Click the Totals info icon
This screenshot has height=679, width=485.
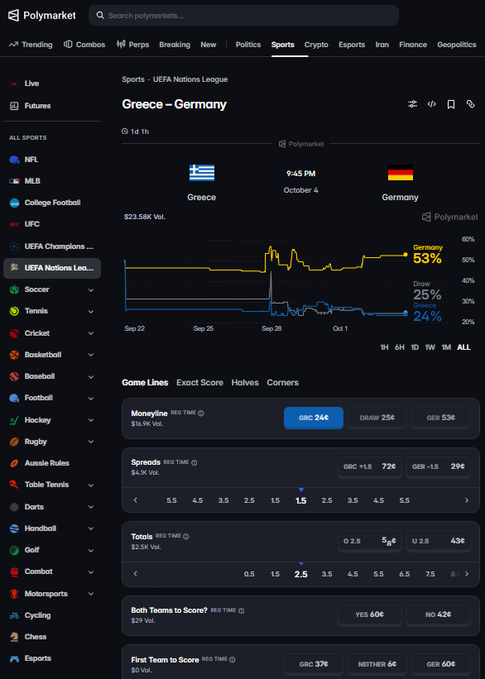[x=186, y=537]
